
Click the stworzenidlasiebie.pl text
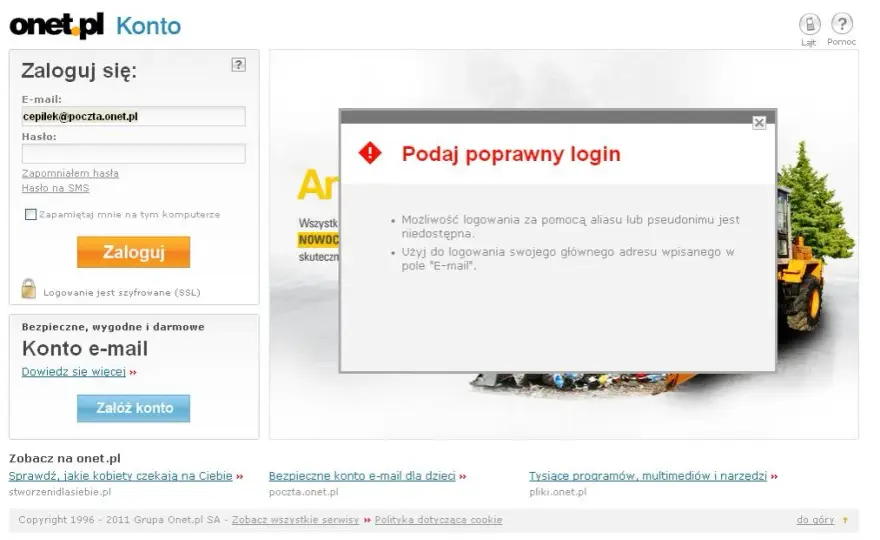click(x=60, y=492)
